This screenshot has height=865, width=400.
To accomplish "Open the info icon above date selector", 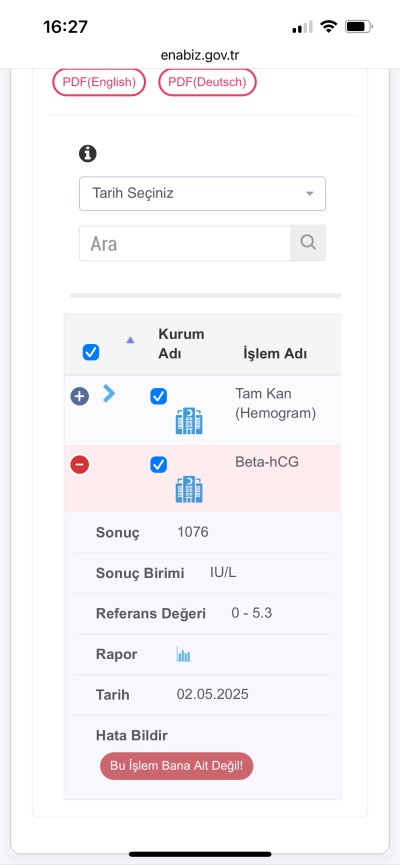I will [x=88, y=153].
